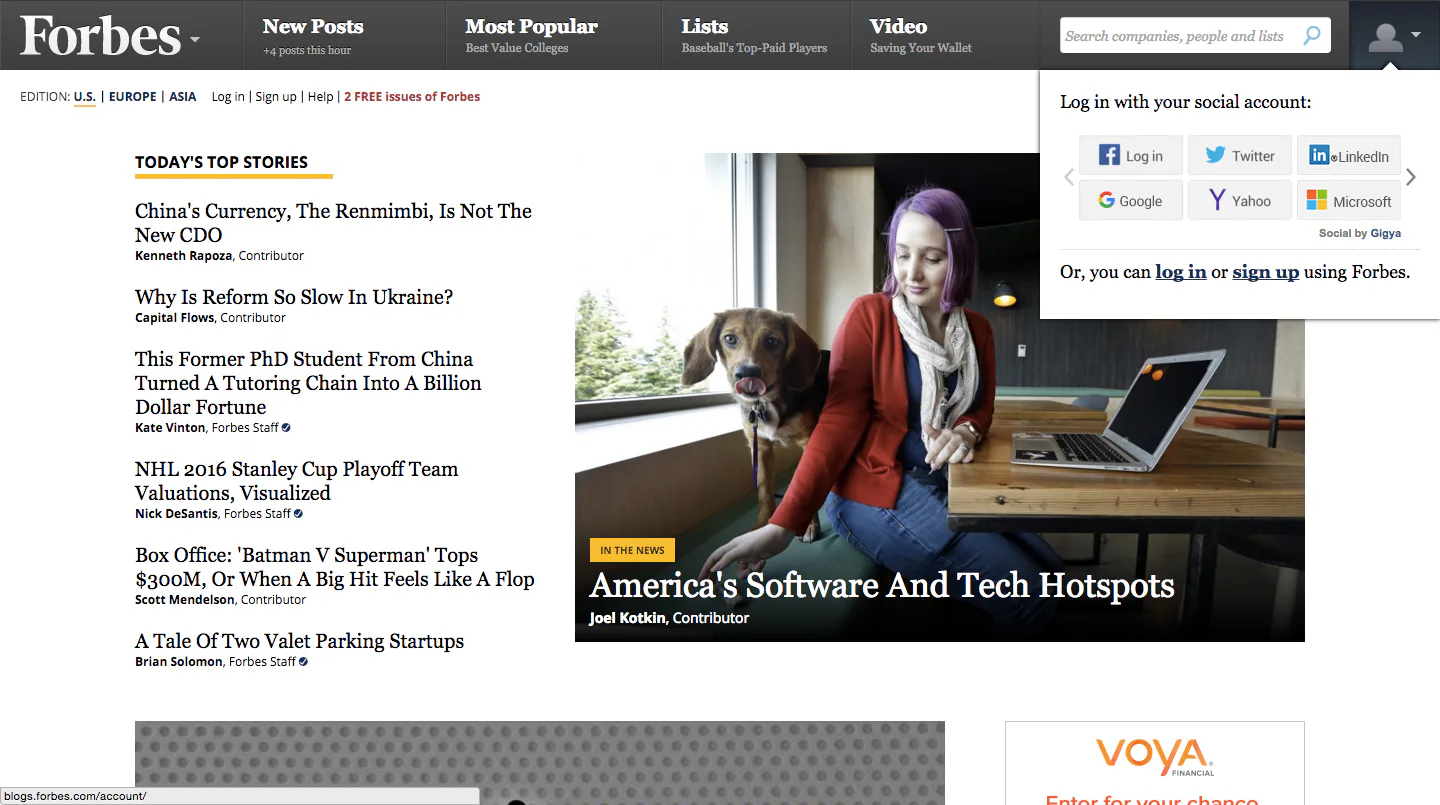Read A Tale Of Two Valet Parking Startups
Screen dimensions: 1440x805
tap(300, 641)
